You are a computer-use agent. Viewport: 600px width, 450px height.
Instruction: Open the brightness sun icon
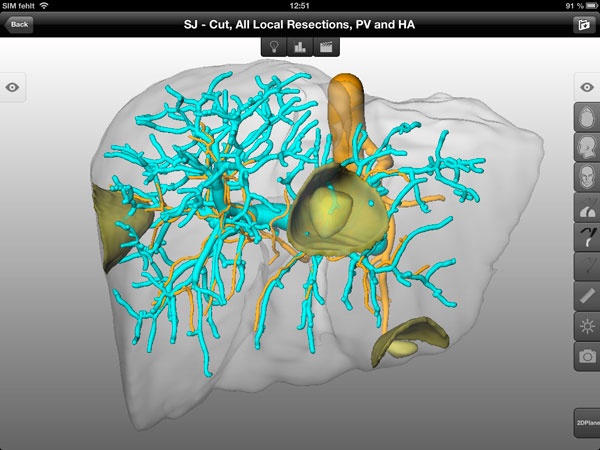[587, 326]
